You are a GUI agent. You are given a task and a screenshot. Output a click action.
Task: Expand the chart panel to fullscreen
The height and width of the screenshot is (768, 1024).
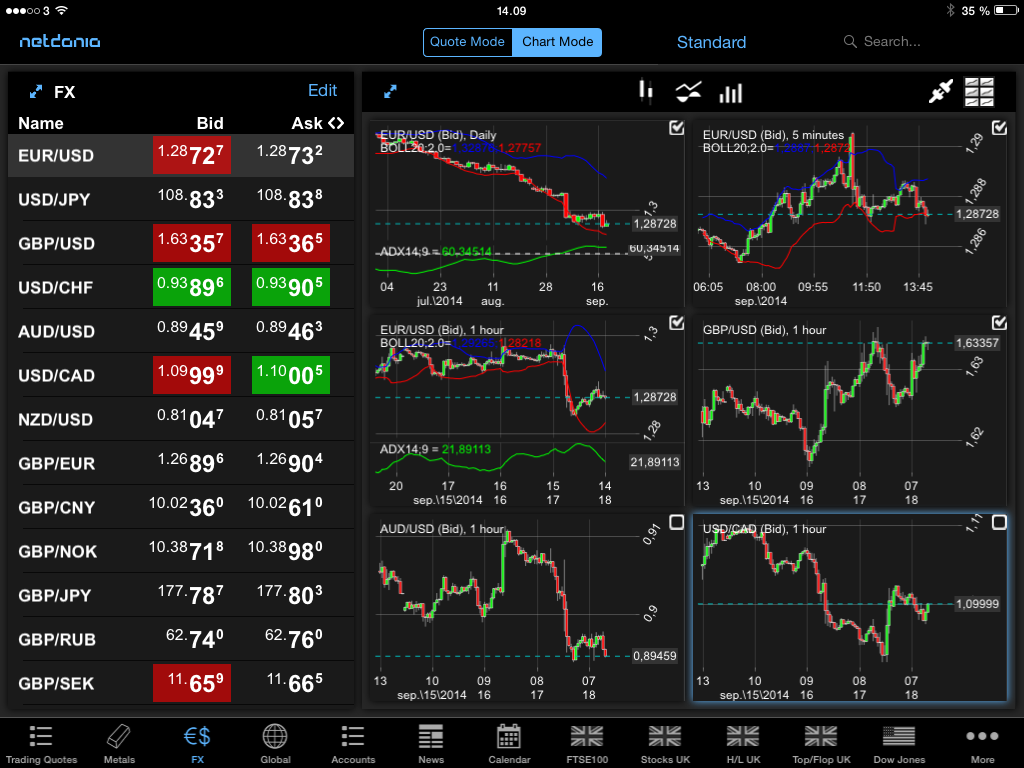coord(390,92)
